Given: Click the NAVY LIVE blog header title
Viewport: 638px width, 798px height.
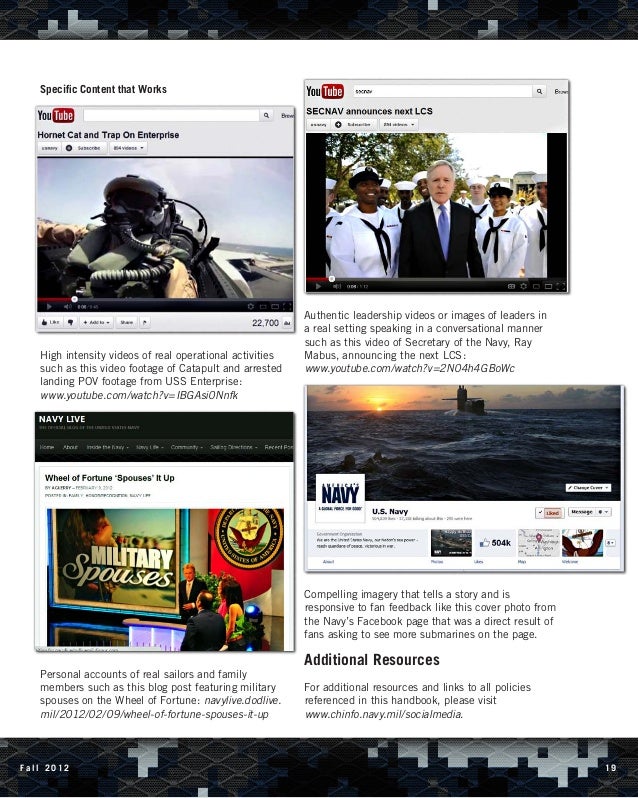Looking at the screenshot, I should point(62,419).
